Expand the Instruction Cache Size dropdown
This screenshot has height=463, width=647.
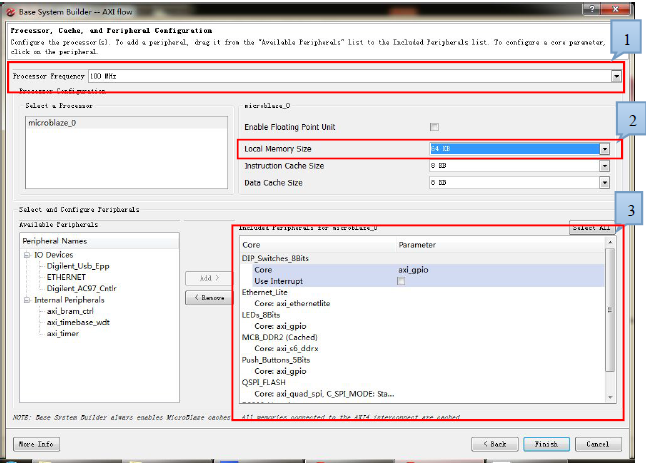[x=604, y=166]
